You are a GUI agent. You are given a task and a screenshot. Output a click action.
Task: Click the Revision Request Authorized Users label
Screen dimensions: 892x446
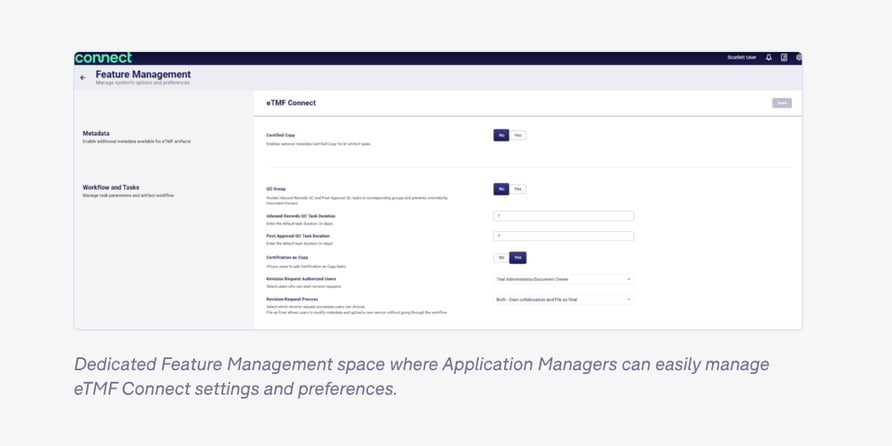pos(301,279)
